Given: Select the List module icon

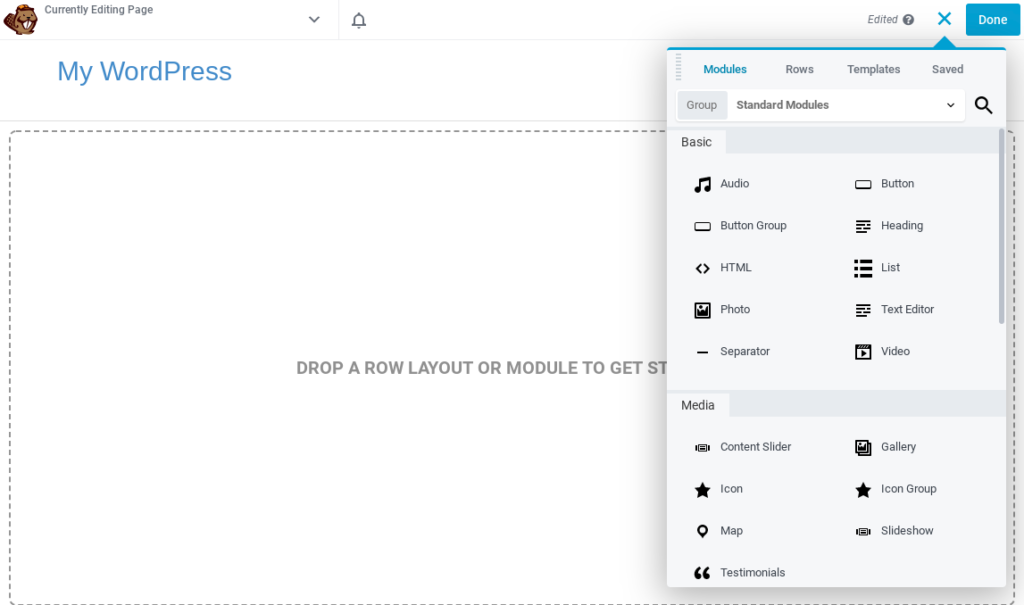Looking at the screenshot, I should (x=863, y=268).
